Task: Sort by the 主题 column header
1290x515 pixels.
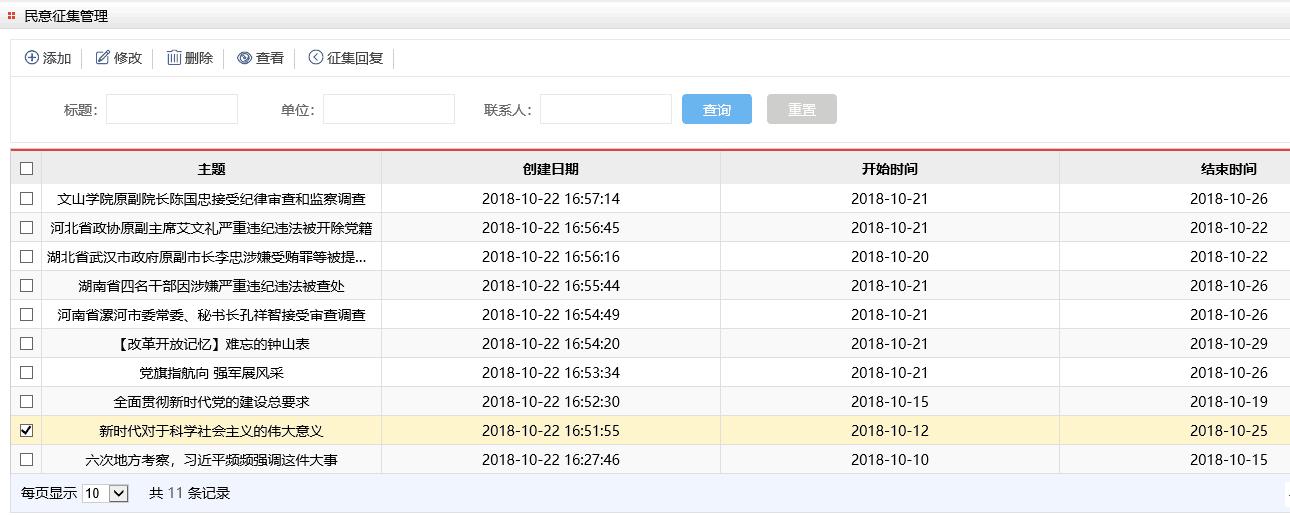Action: coord(212,169)
